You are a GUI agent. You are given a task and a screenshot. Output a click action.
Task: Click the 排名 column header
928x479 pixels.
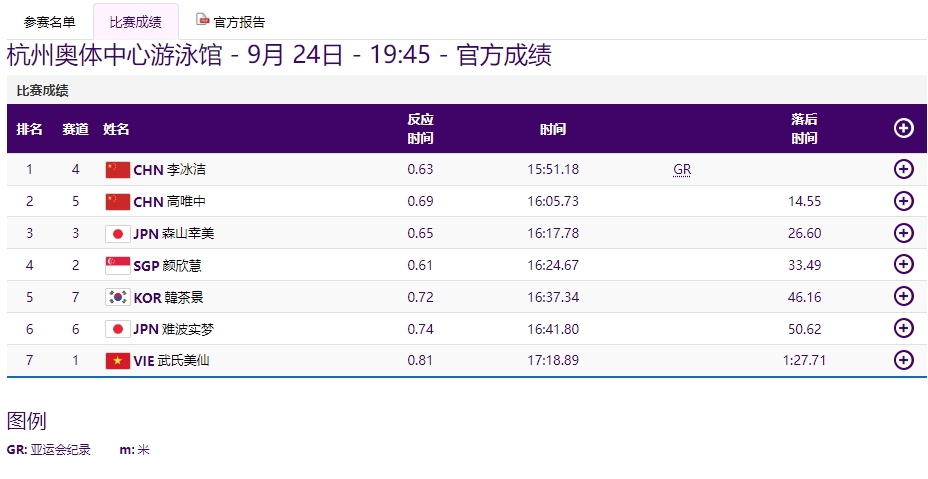point(30,129)
